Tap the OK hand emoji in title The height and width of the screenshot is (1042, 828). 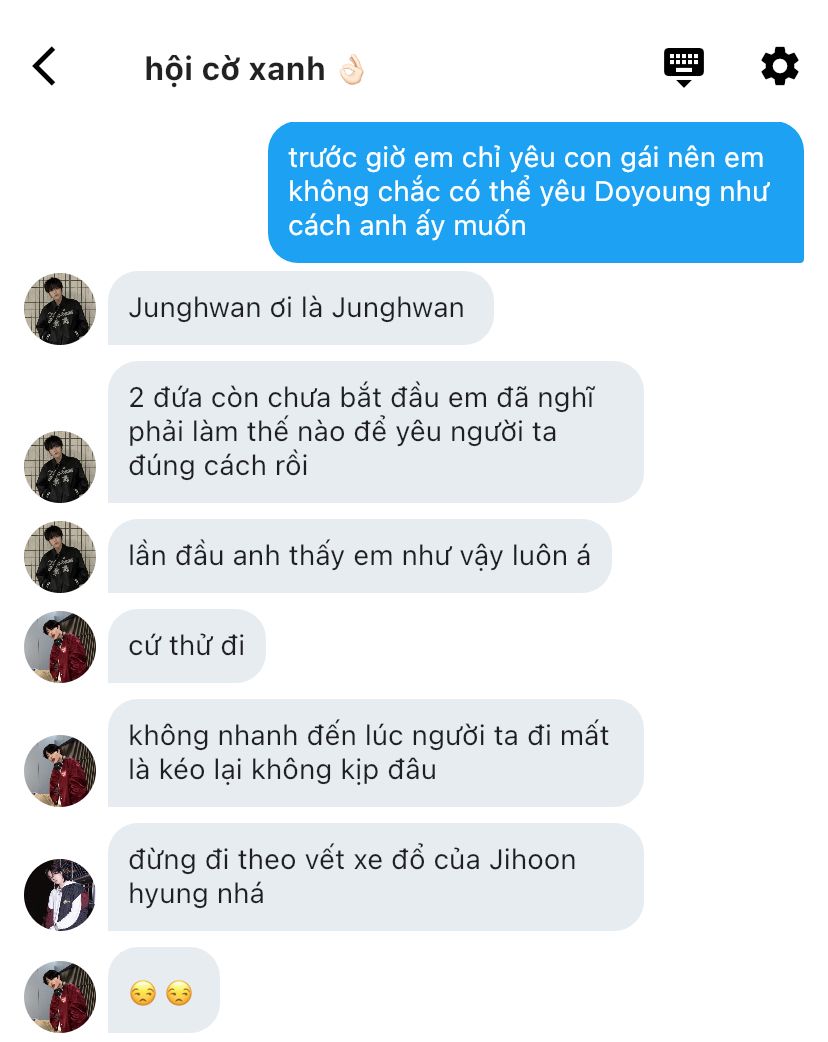(x=352, y=70)
